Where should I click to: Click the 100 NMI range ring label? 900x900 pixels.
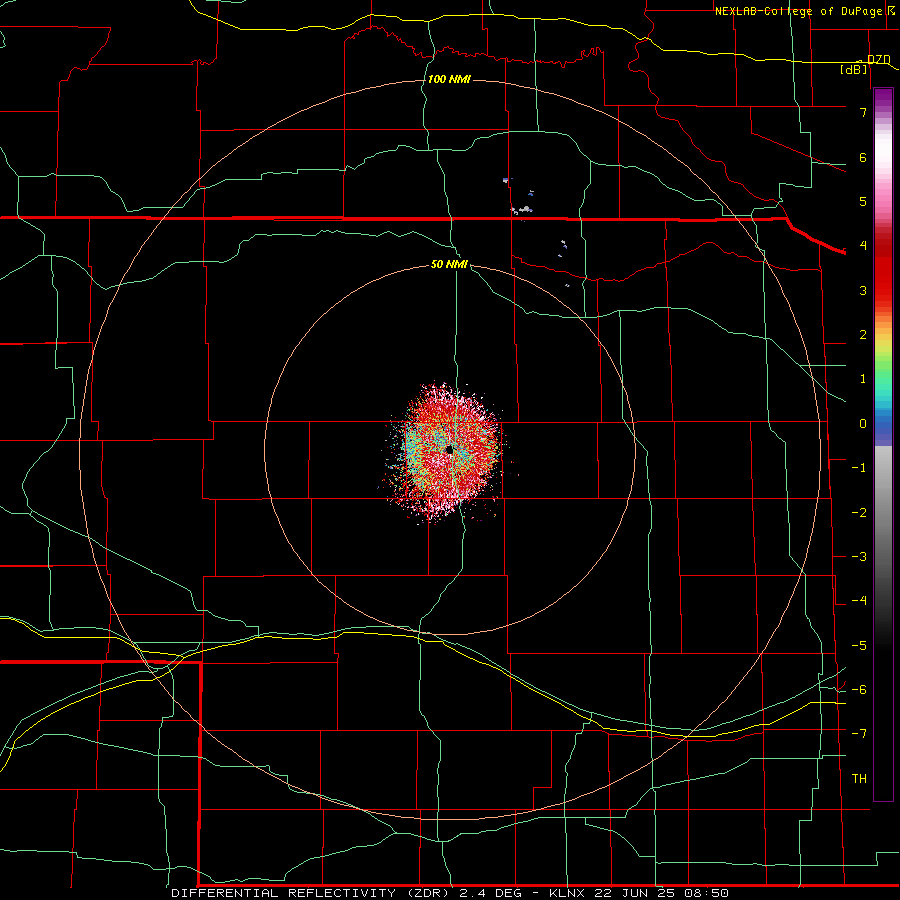coord(449,79)
